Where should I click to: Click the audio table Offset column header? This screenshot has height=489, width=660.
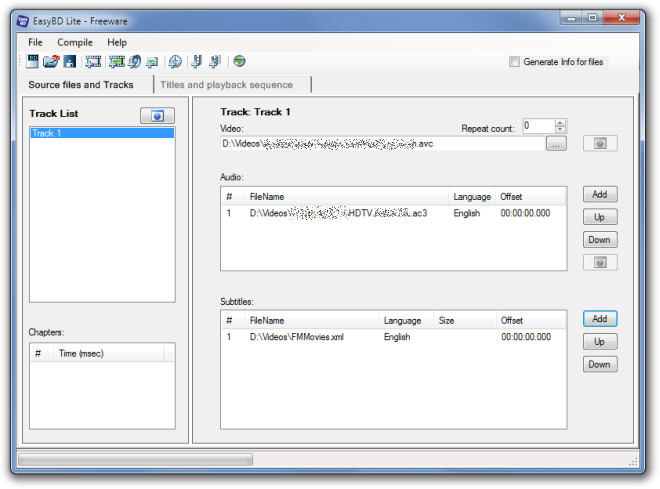pos(530,197)
